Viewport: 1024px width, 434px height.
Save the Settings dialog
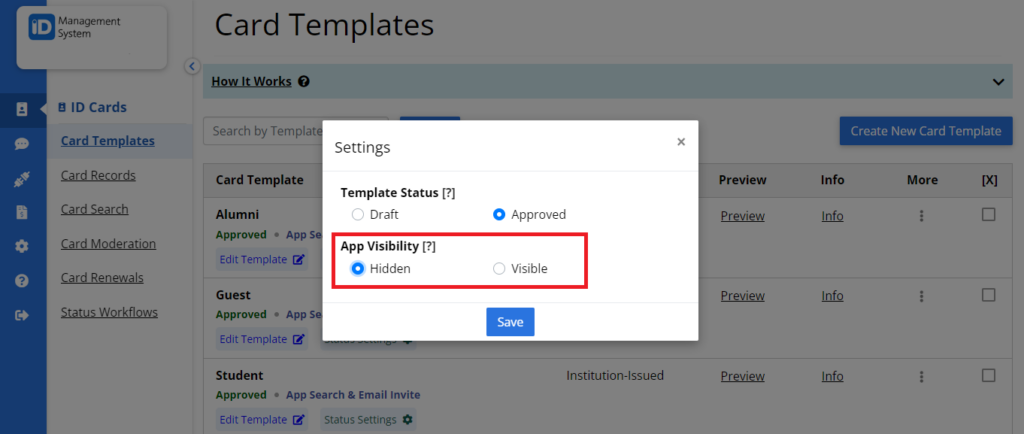pos(510,322)
